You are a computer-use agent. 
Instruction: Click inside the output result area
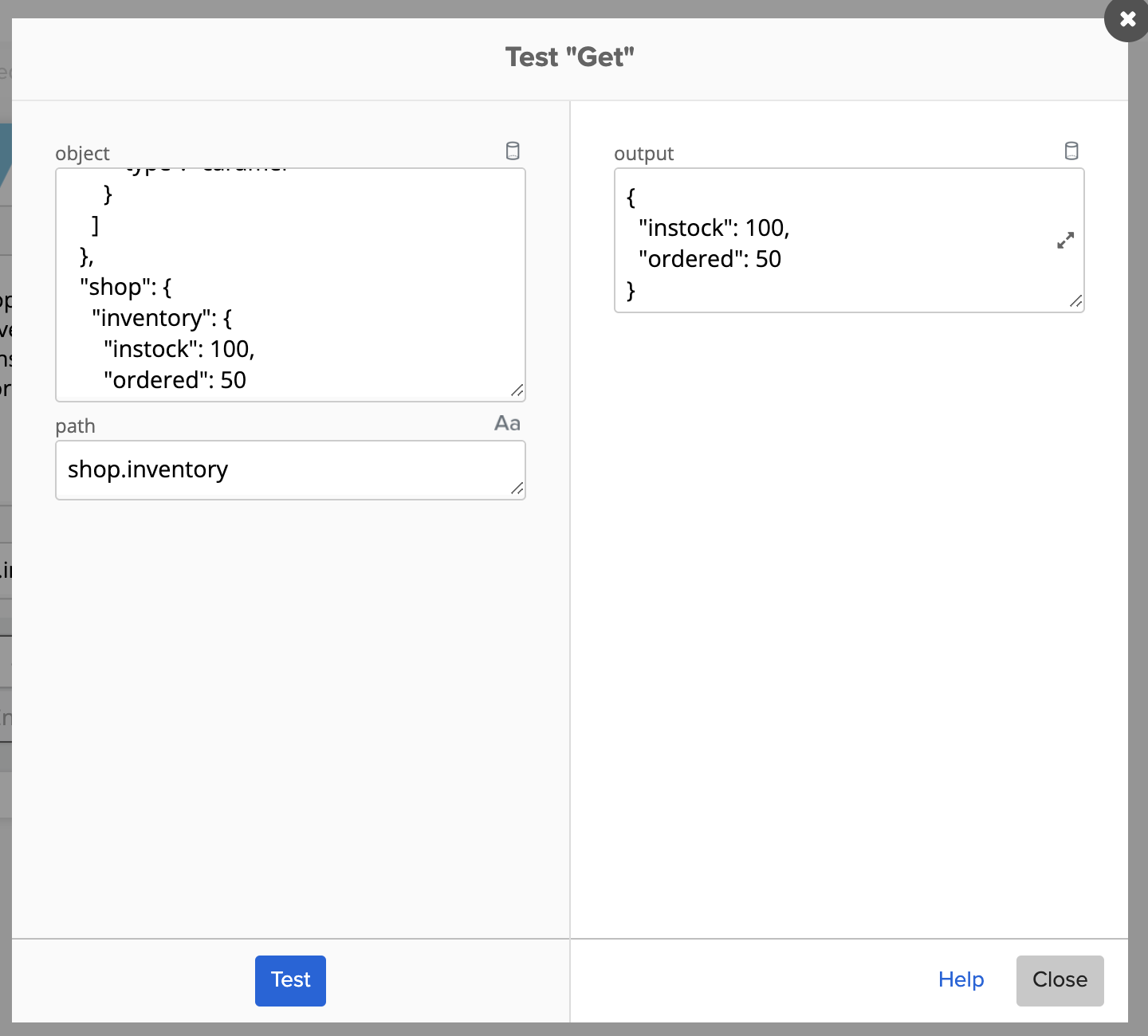pos(849,239)
